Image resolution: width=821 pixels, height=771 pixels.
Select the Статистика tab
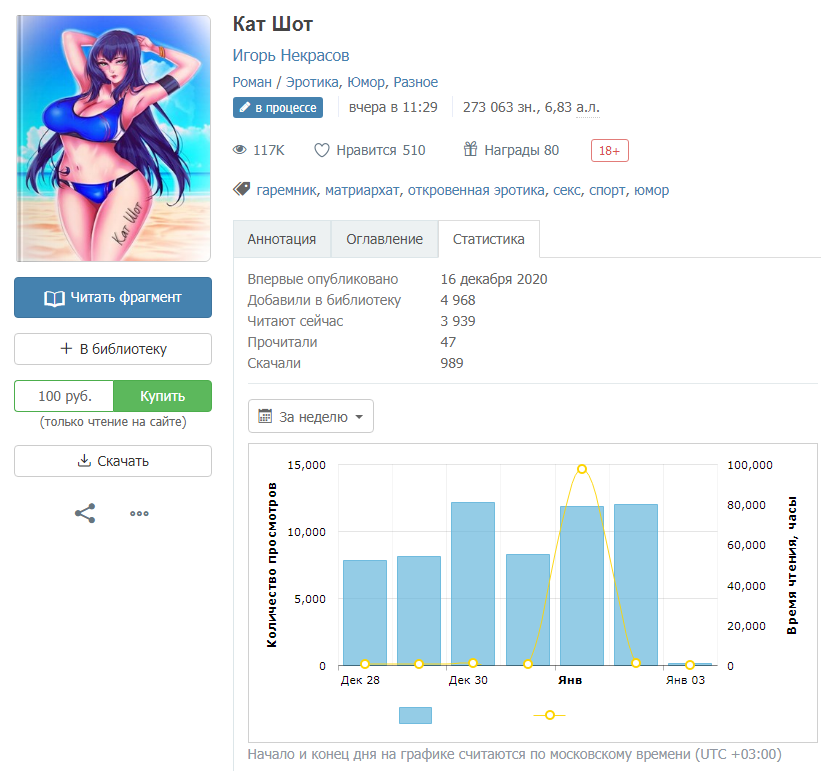tap(488, 240)
